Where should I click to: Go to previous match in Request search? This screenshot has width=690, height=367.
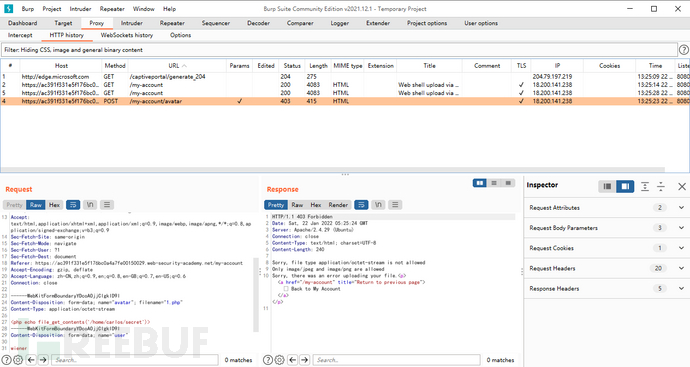point(31,360)
